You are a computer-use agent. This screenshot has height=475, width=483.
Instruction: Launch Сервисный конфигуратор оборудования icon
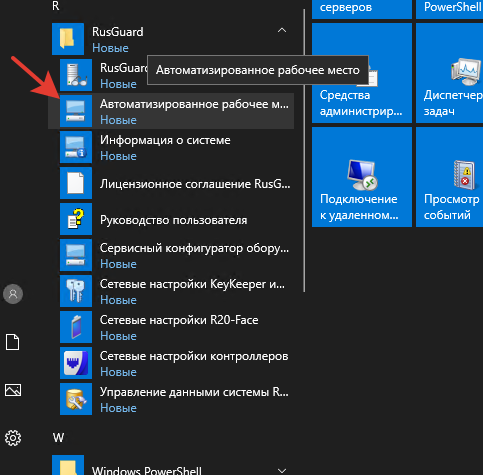[76, 255]
